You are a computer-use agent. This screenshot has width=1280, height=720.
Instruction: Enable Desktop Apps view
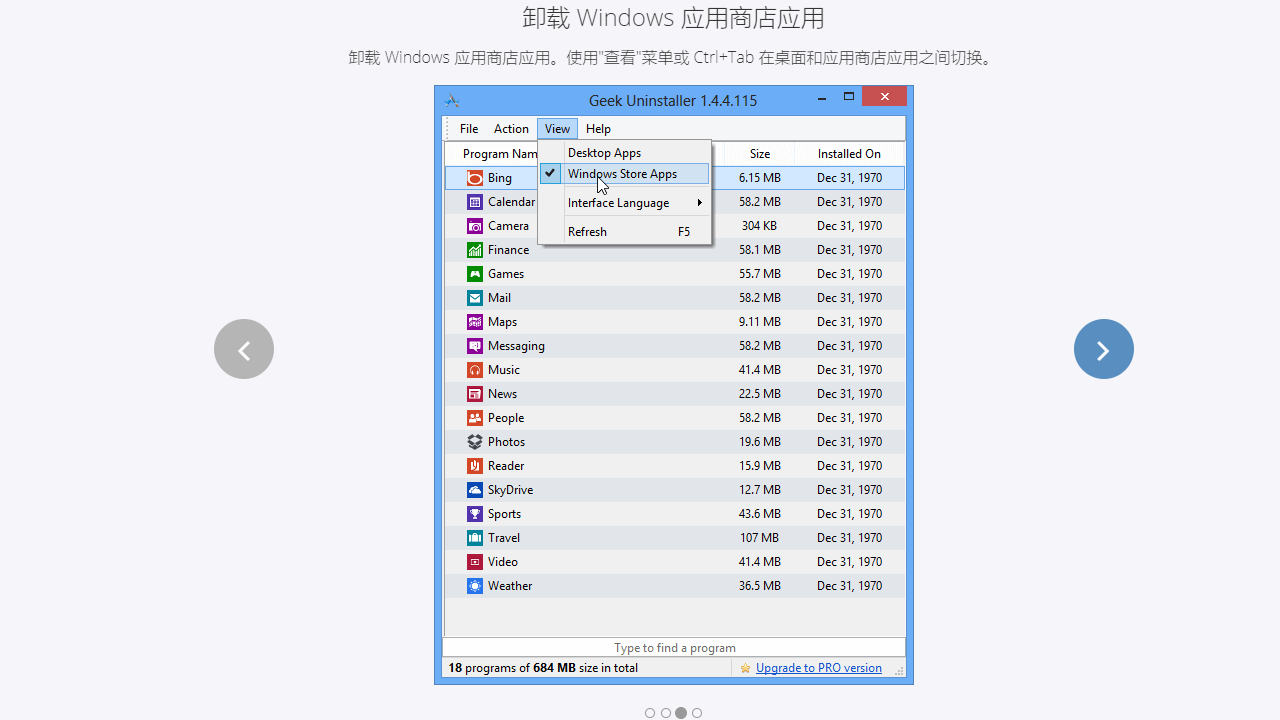point(604,152)
